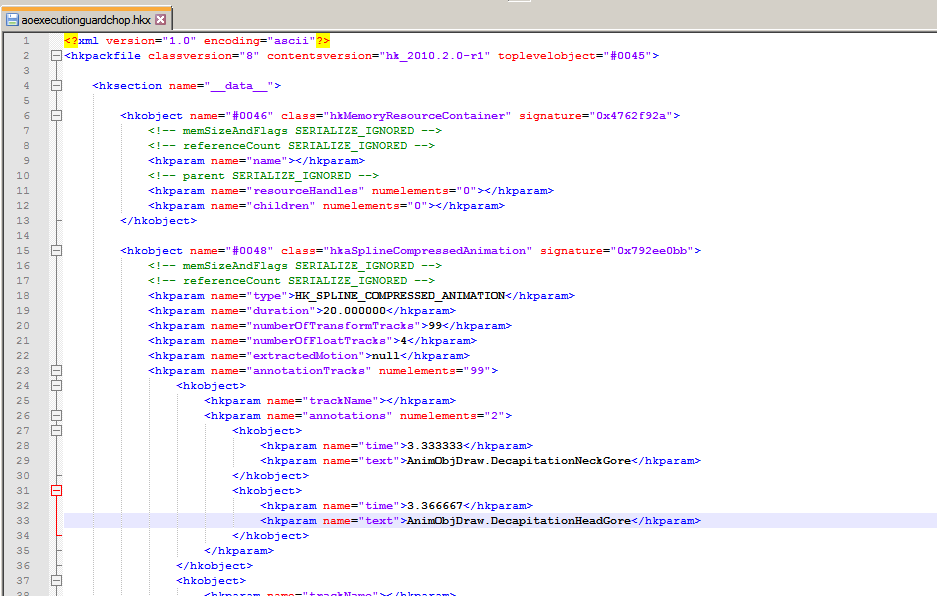Image resolution: width=937 pixels, height=596 pixels.
Task: Click the class name hkaSplineCompressedAnimation
Action: (428, 250)
